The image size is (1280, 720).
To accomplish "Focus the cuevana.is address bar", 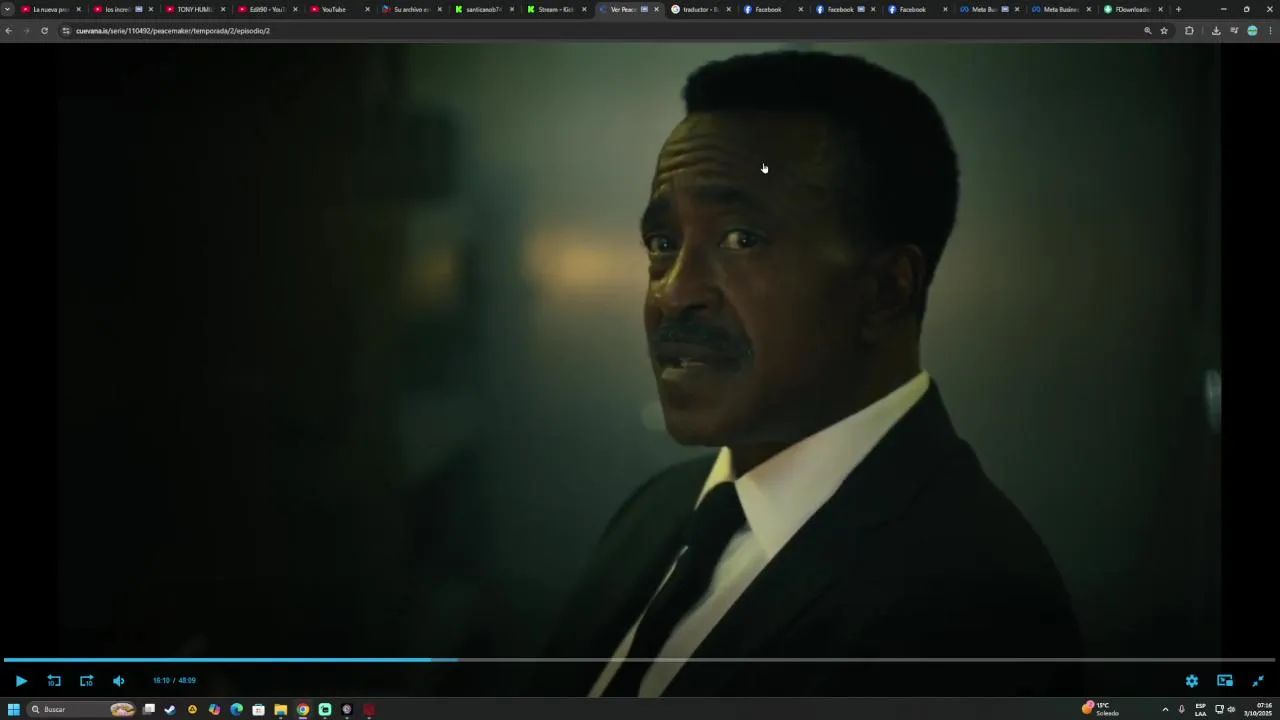I will pyautogui.click(x=600, y=31).
